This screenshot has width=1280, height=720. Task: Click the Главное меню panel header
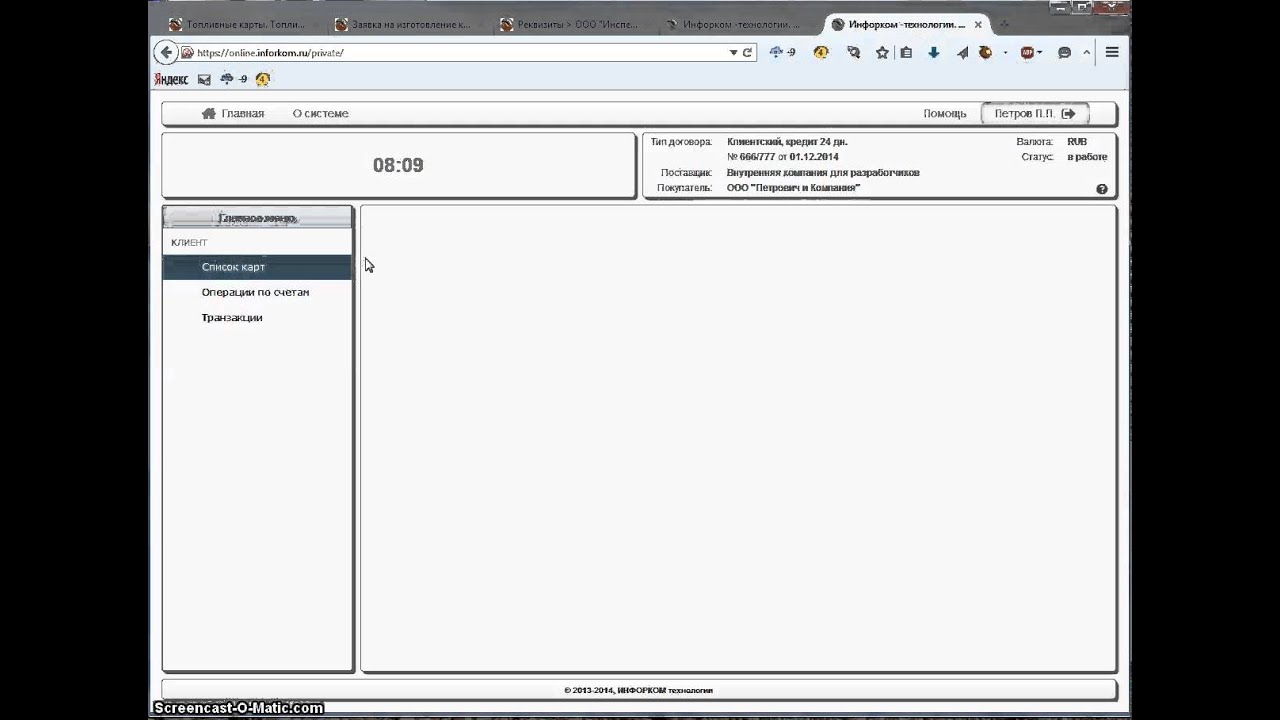(258, 218)
